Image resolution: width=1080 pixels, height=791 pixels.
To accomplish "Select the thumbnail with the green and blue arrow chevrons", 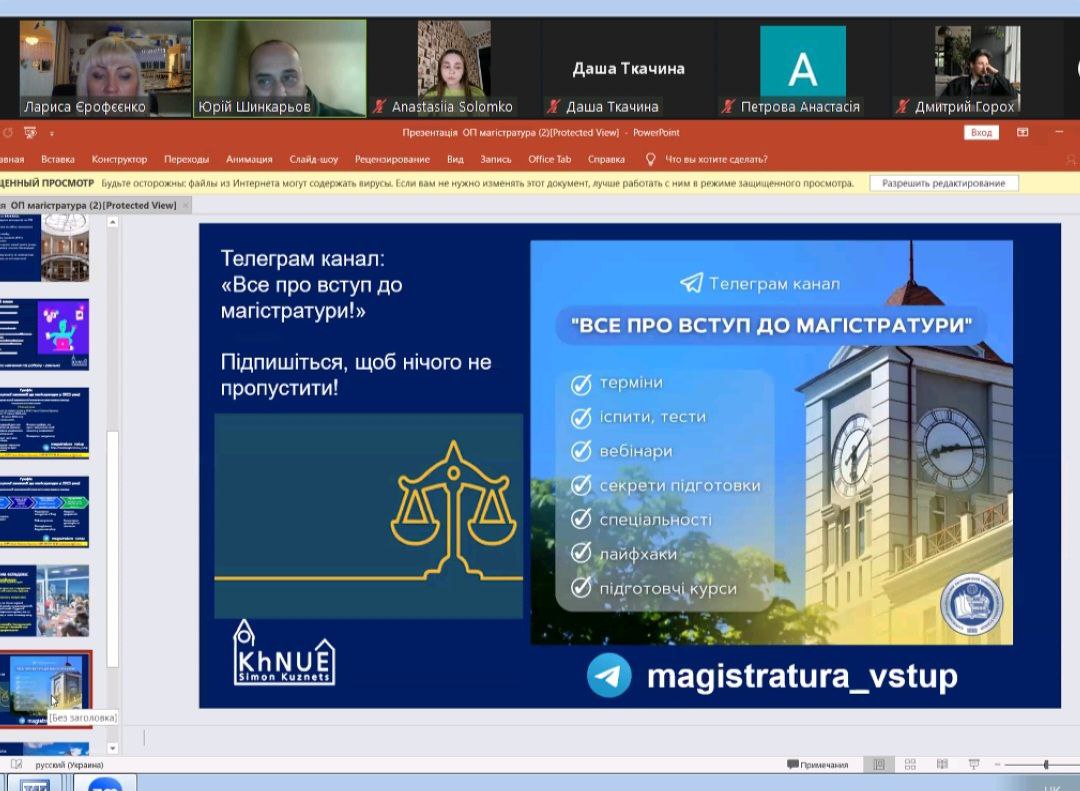I will point(45,512).
